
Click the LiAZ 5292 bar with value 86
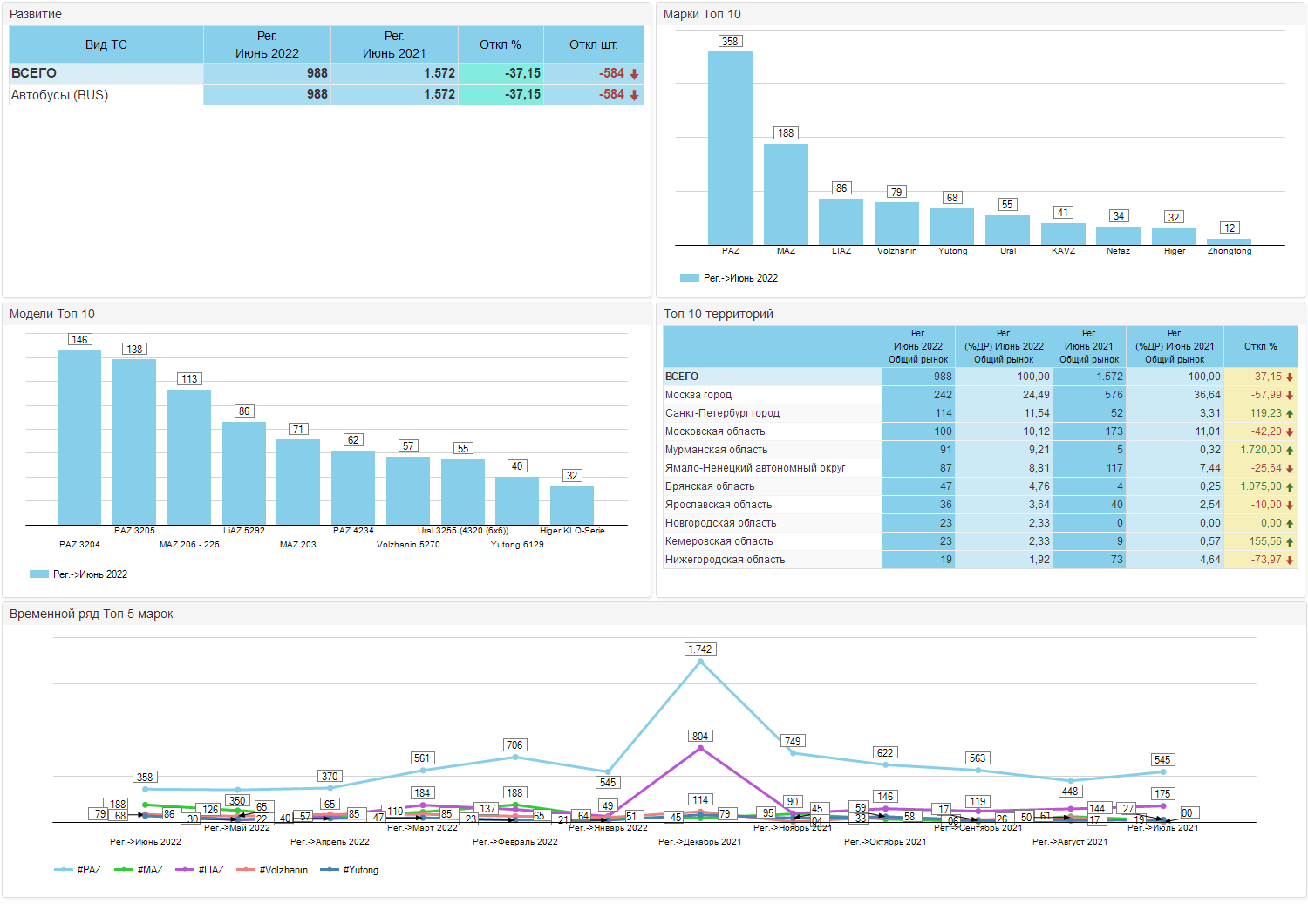click(x=244, y=473)
